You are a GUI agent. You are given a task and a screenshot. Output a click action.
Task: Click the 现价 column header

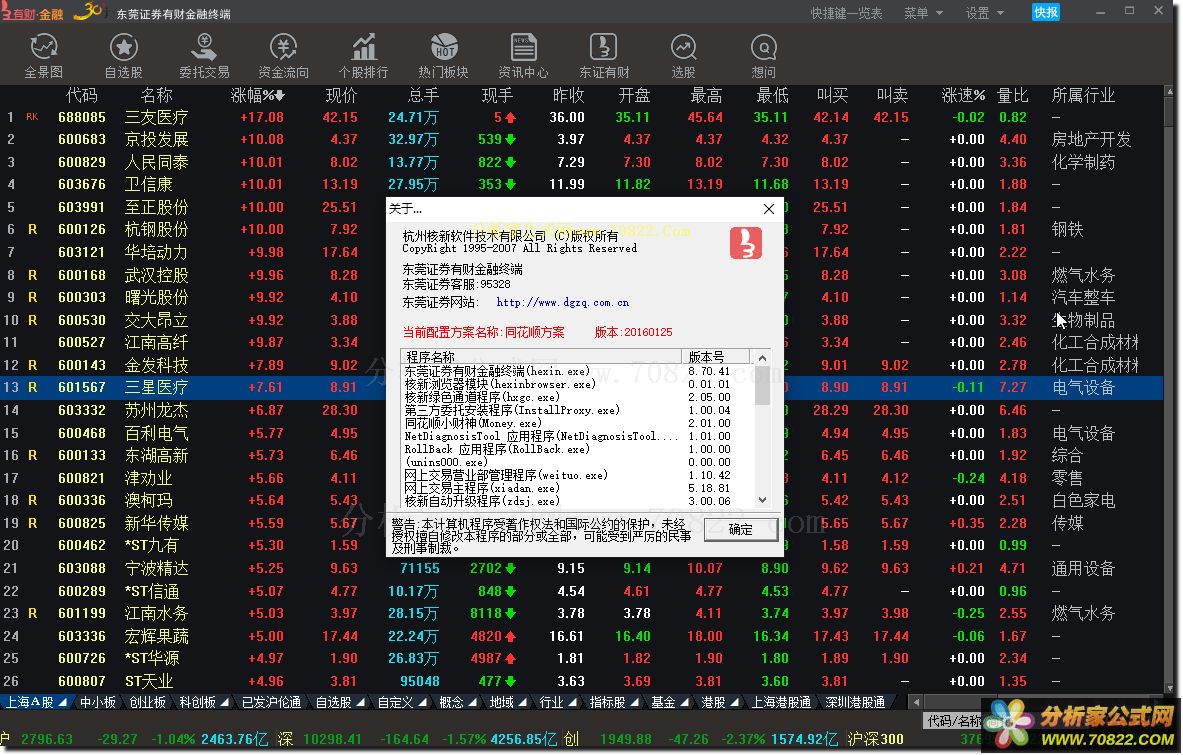pyautogui.click(x=341, y=95)
